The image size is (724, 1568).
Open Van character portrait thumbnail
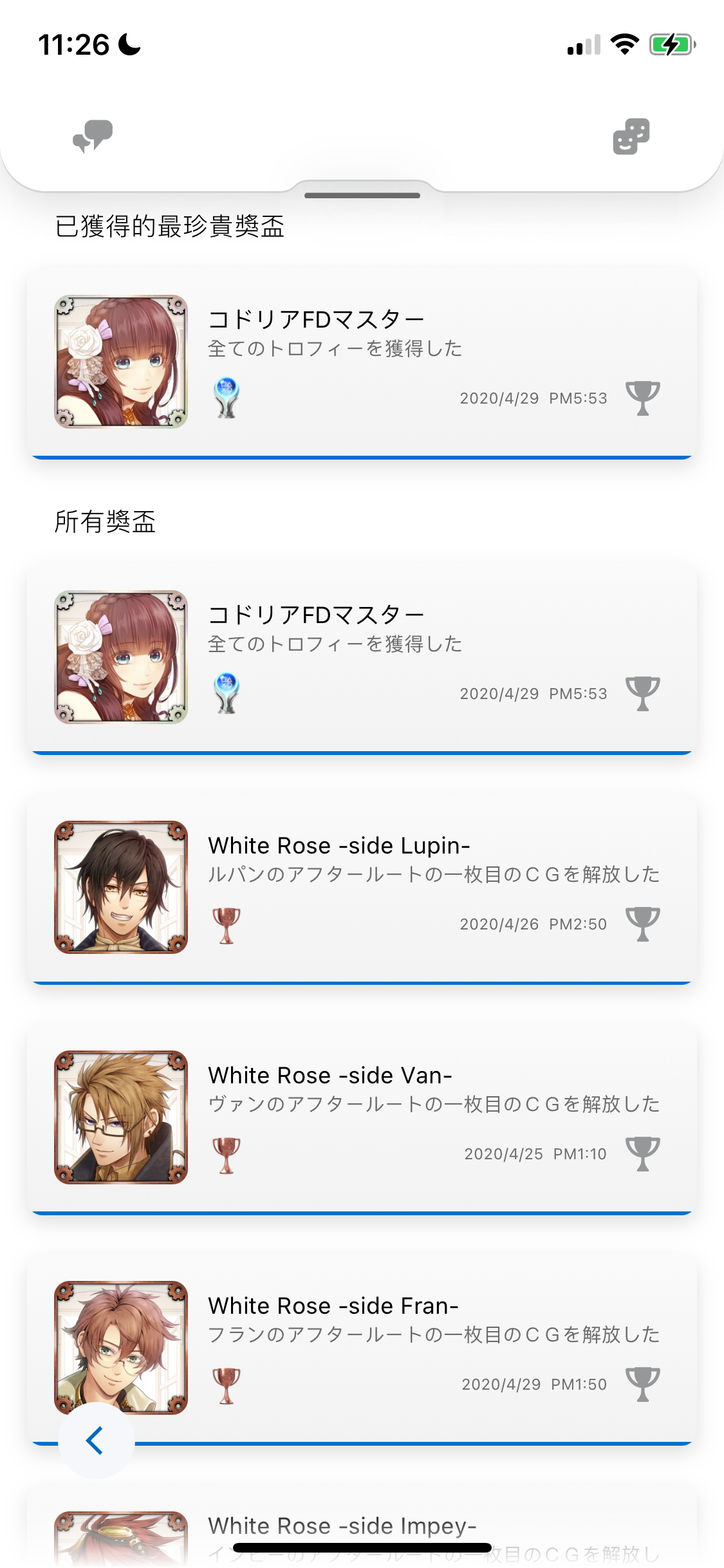(121, 1117)
